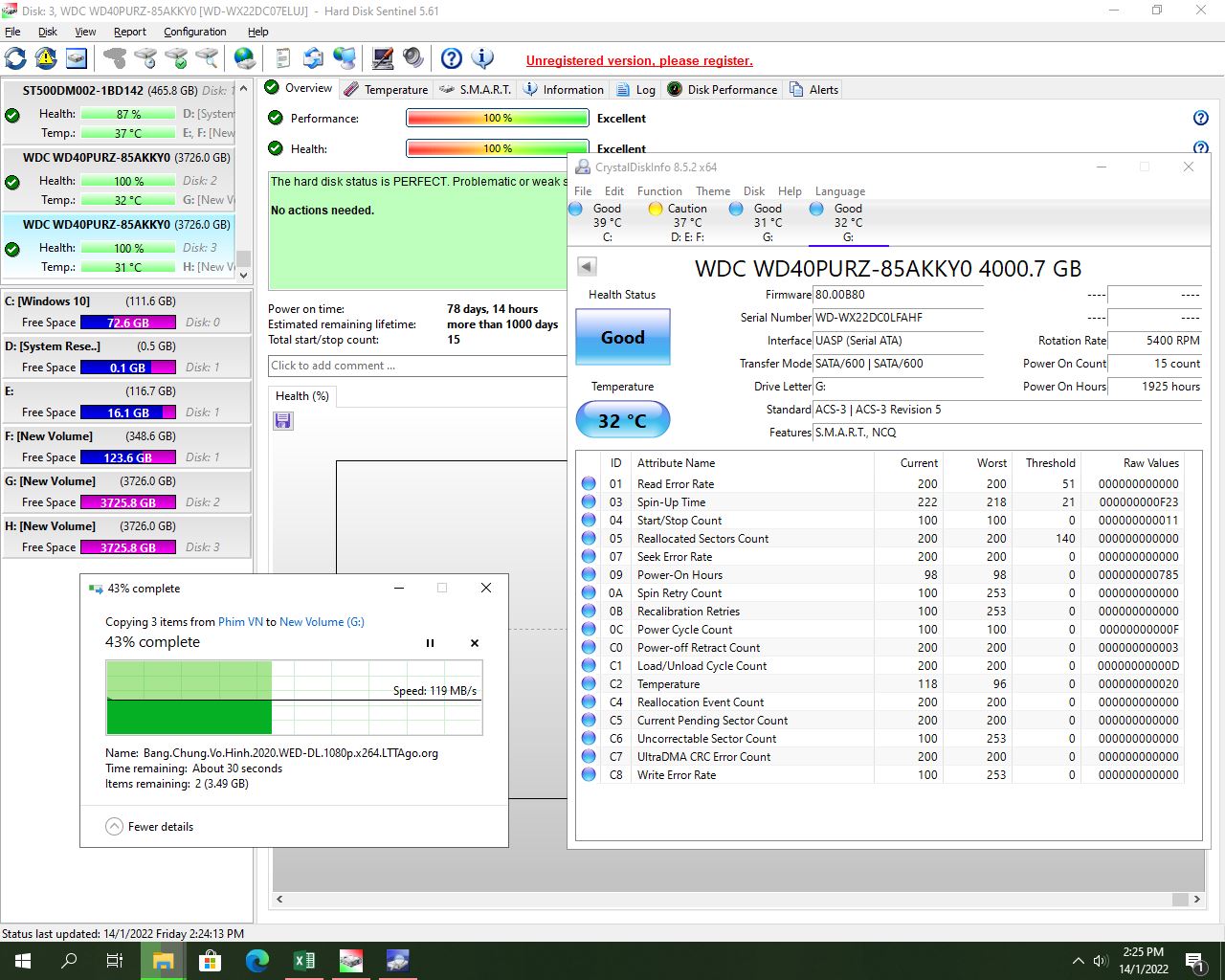The width and height of the screenshot is (1225, 980).
Task: Click disk list scroll-down arrow in Hard Disk Sentinel
Action: tap(244, 275)
